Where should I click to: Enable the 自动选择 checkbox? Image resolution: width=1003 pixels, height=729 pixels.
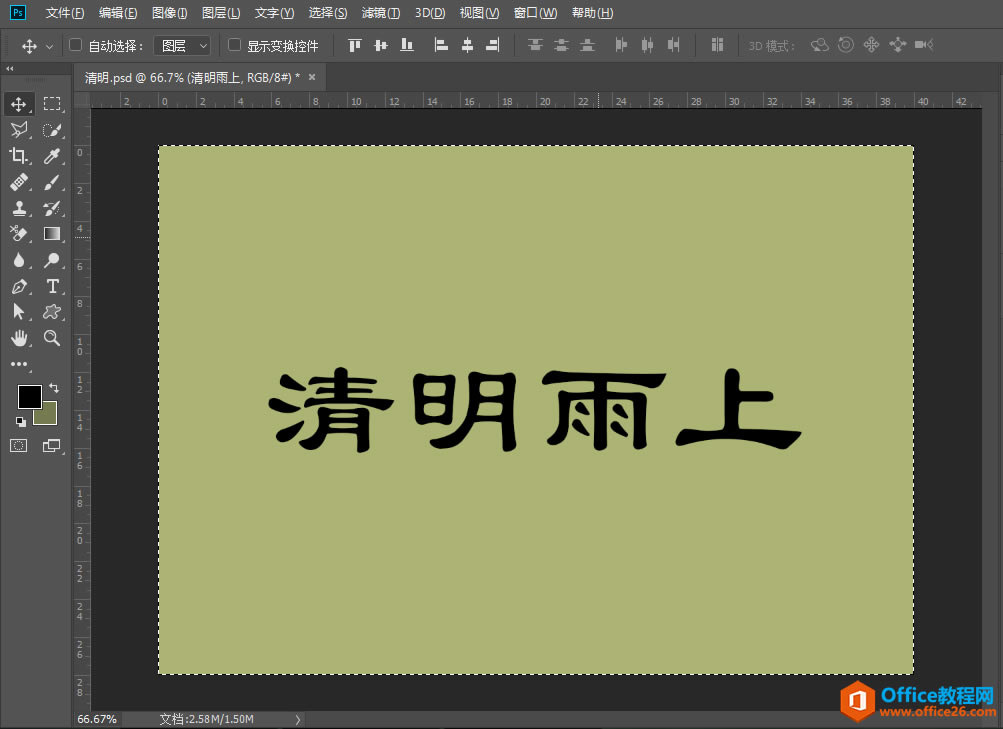click(75, 45)
